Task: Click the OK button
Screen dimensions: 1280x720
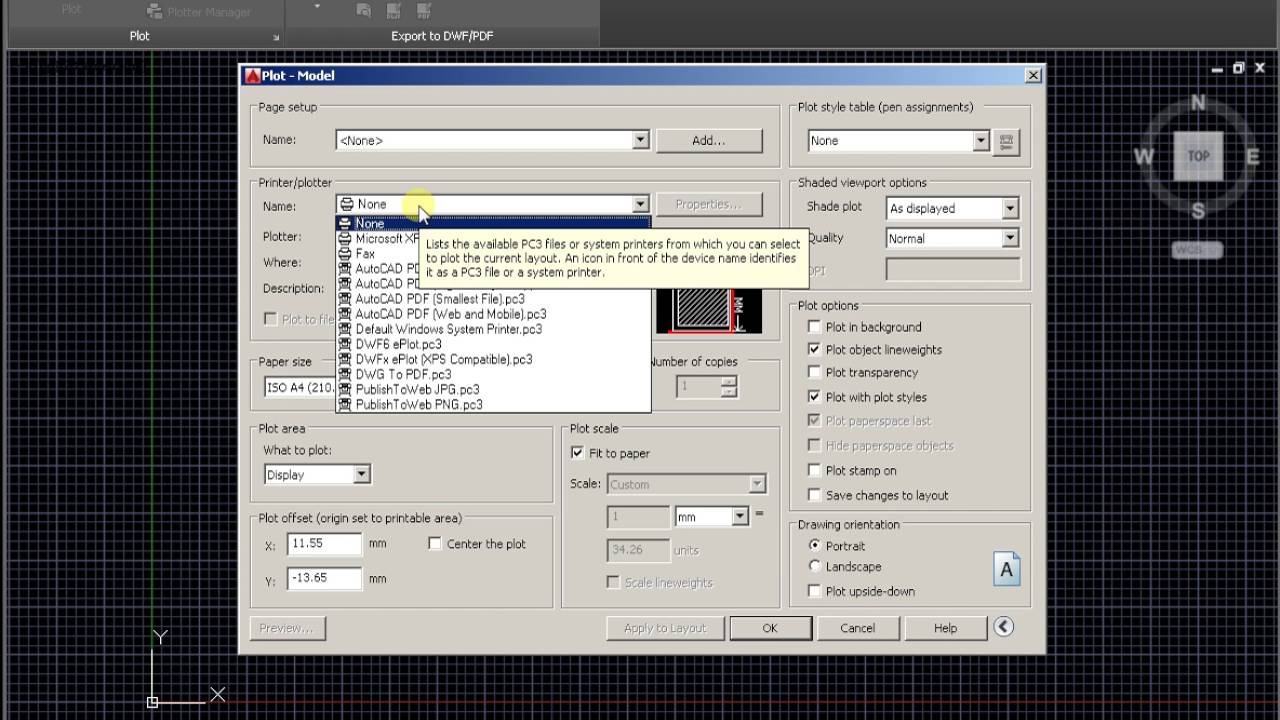Action: [769, 628]
